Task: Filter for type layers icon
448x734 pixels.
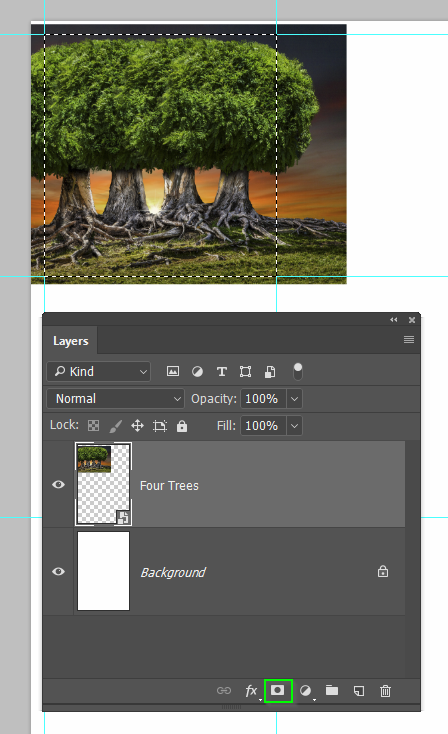Action: pos(221,372)
